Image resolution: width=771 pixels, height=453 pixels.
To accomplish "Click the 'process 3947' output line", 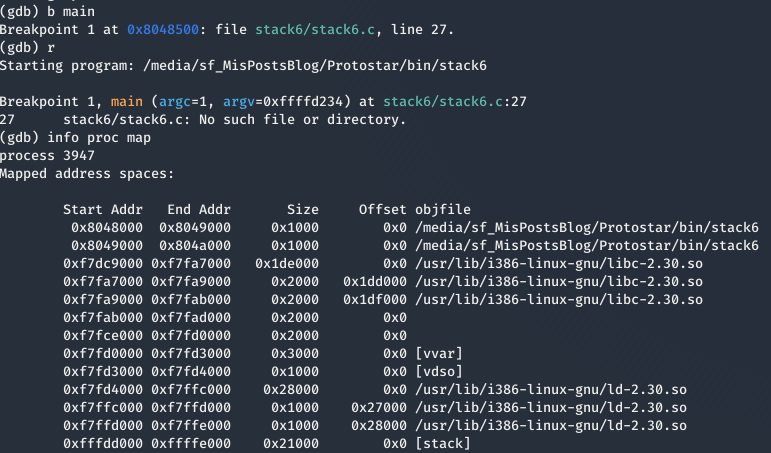I will 47,156.
